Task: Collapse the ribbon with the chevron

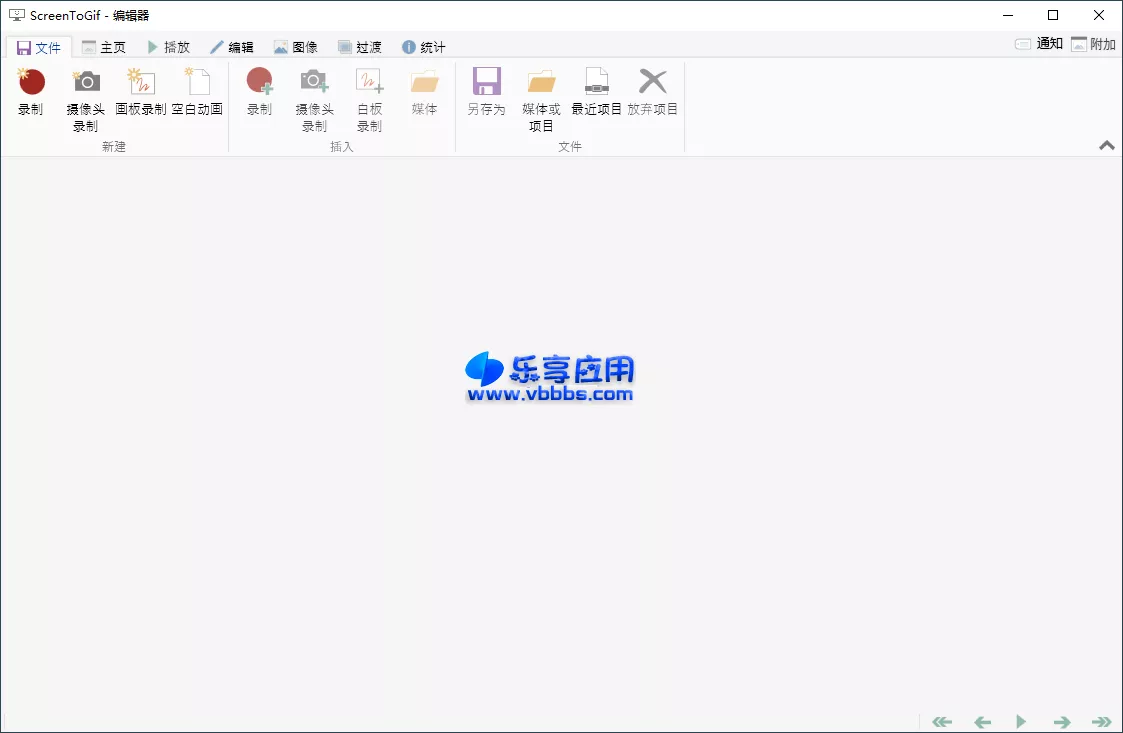Action: click(1105, 145)
